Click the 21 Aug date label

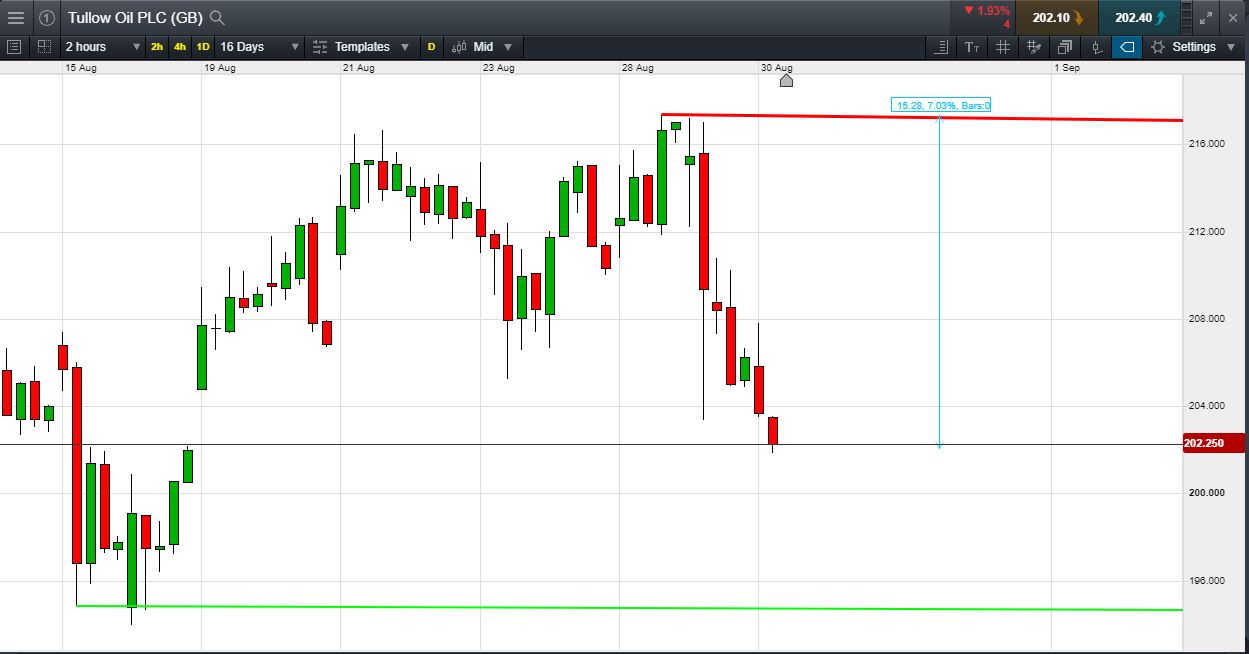(x=358, y=68)
